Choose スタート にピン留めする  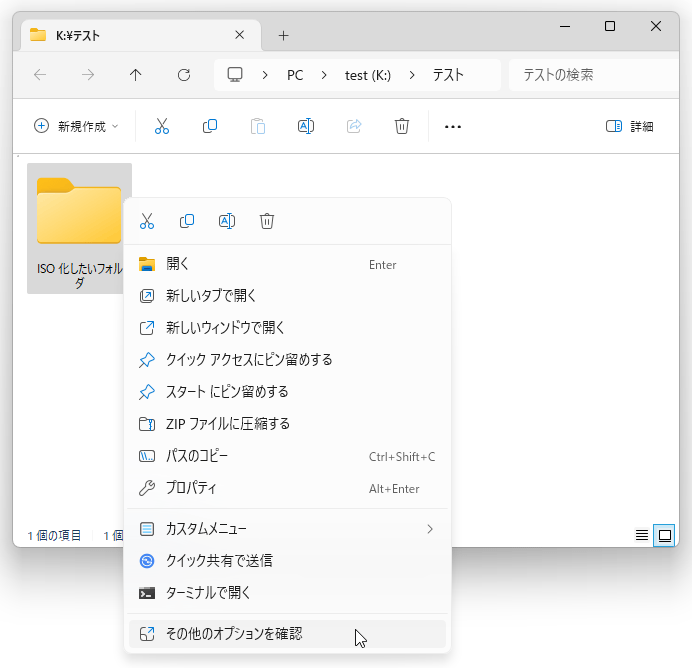287,392
